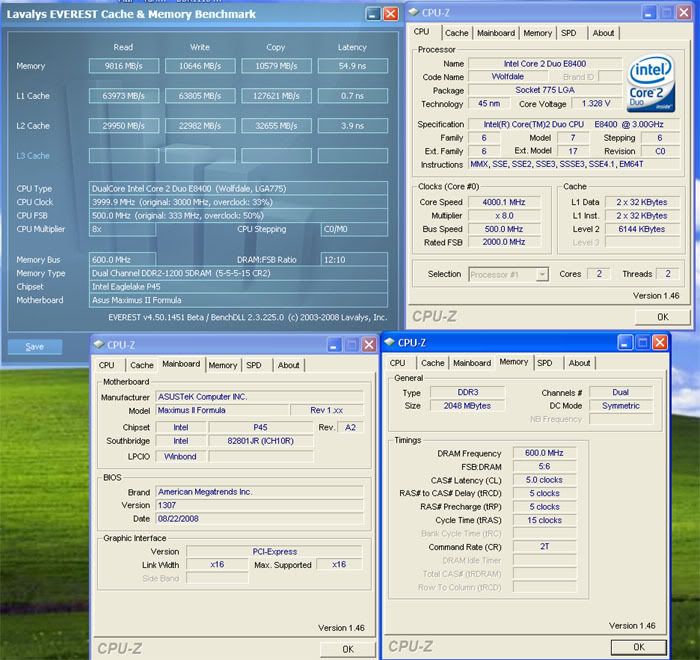Click the BIOS Version 1307 field
Image resolution: width=700 pixels, height=660 pixels.
point(259,505)
